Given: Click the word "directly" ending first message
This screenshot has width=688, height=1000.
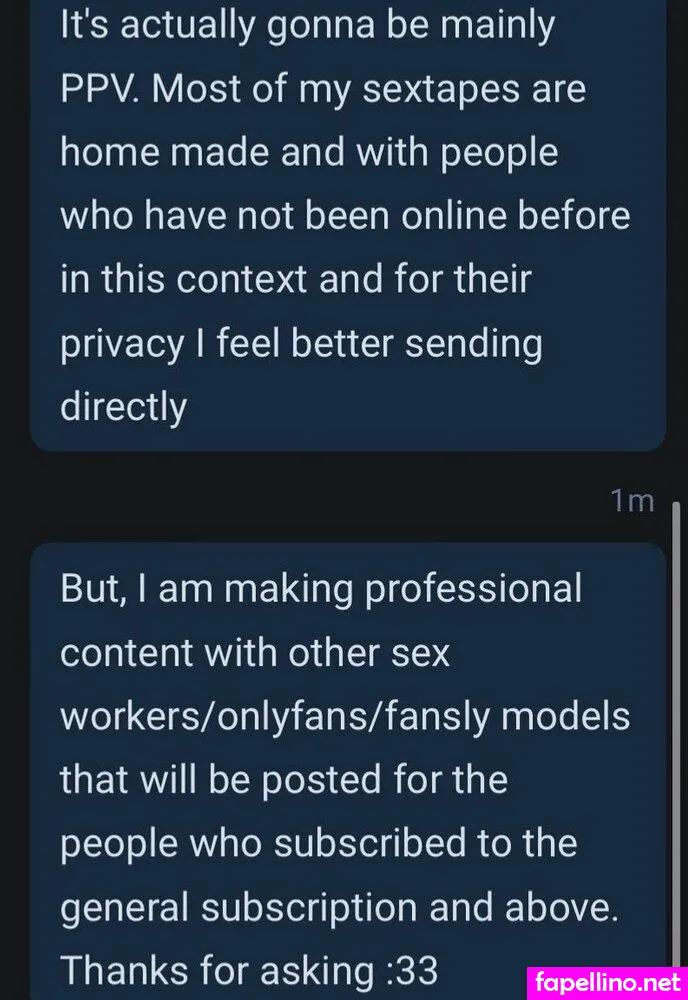Looking at the screenshot, I should [x=123, y=407].
